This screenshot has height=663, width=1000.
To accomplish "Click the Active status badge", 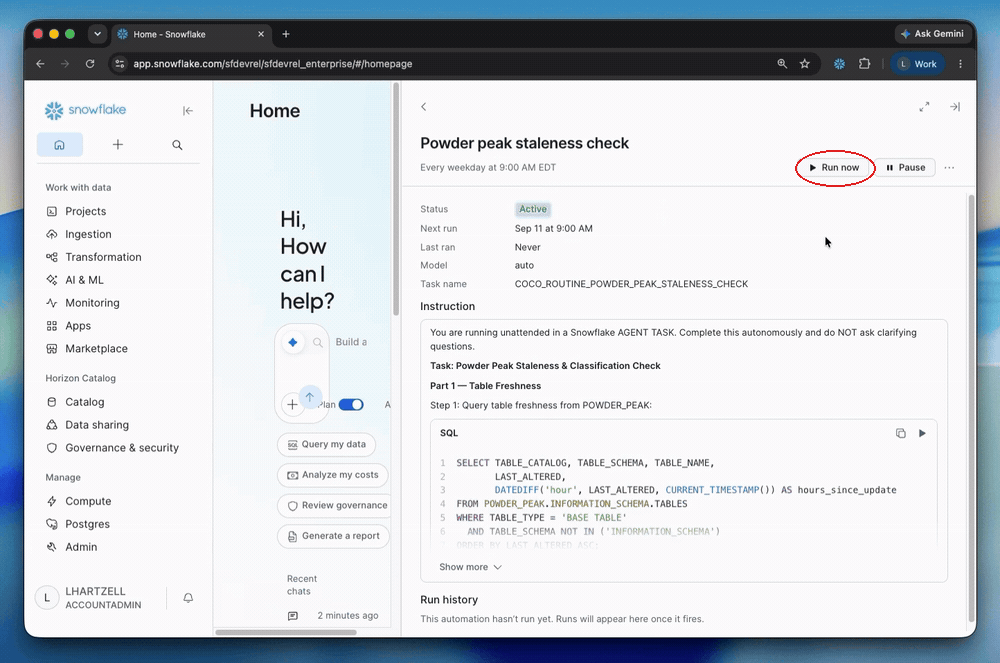I will pos(533,209).
